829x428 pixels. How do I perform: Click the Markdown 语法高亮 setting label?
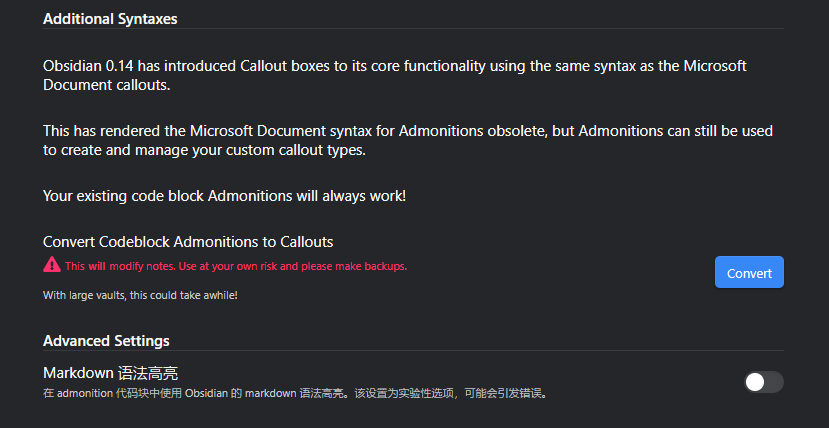click(x=110, y=374)
